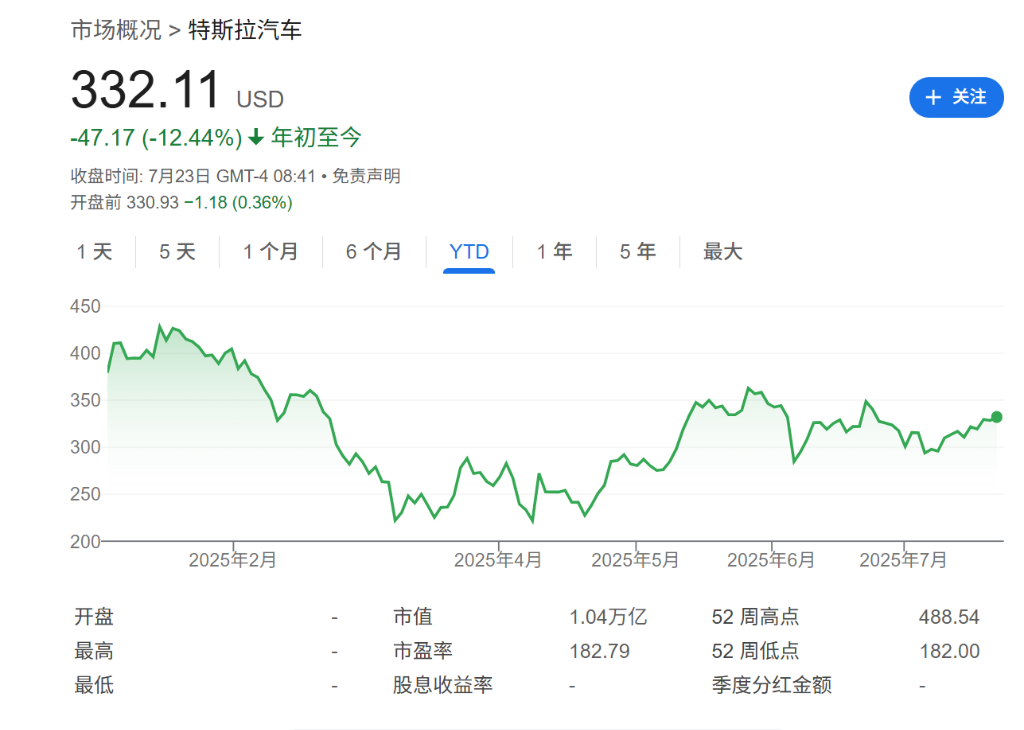Screen dimensions: 1024x730
Task: Open the 市场概况 breadcrumb link
Action: pyautogui.click(x=116, y=30)
